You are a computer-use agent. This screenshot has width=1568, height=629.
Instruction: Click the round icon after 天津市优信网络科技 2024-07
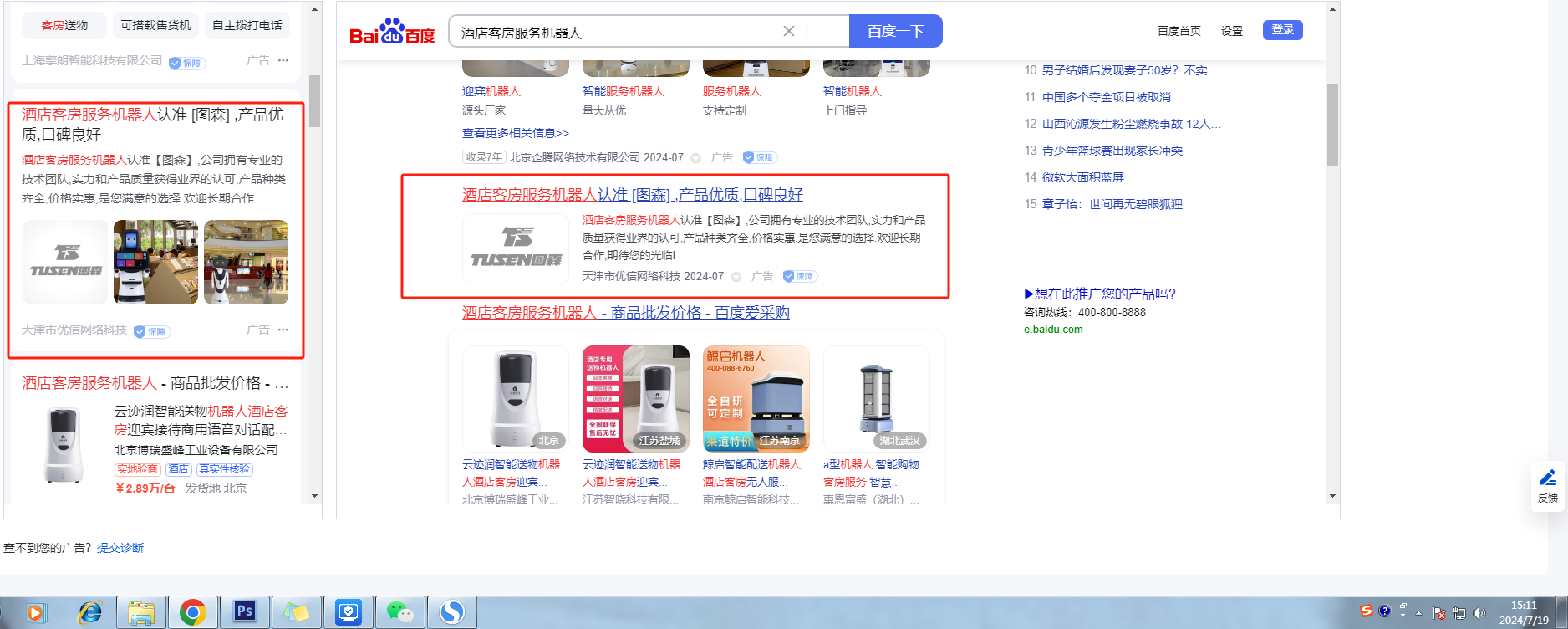click(736, 277)
